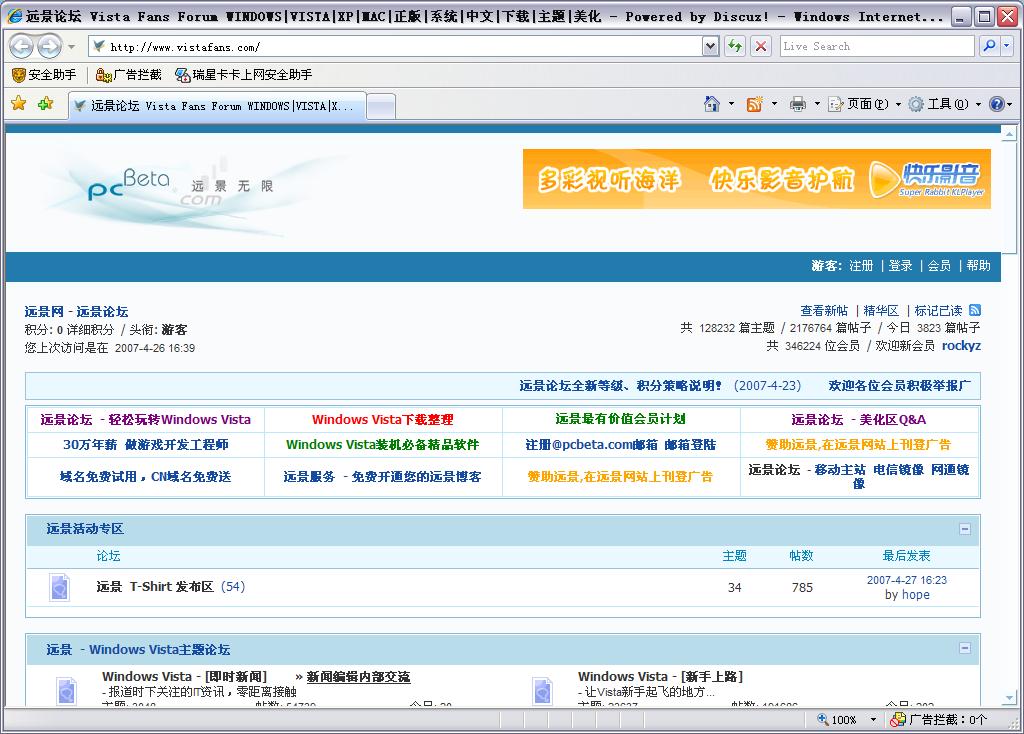Click inside the Live Search input box
Screen dimensions: 1024x734
(x=875, y=46)
